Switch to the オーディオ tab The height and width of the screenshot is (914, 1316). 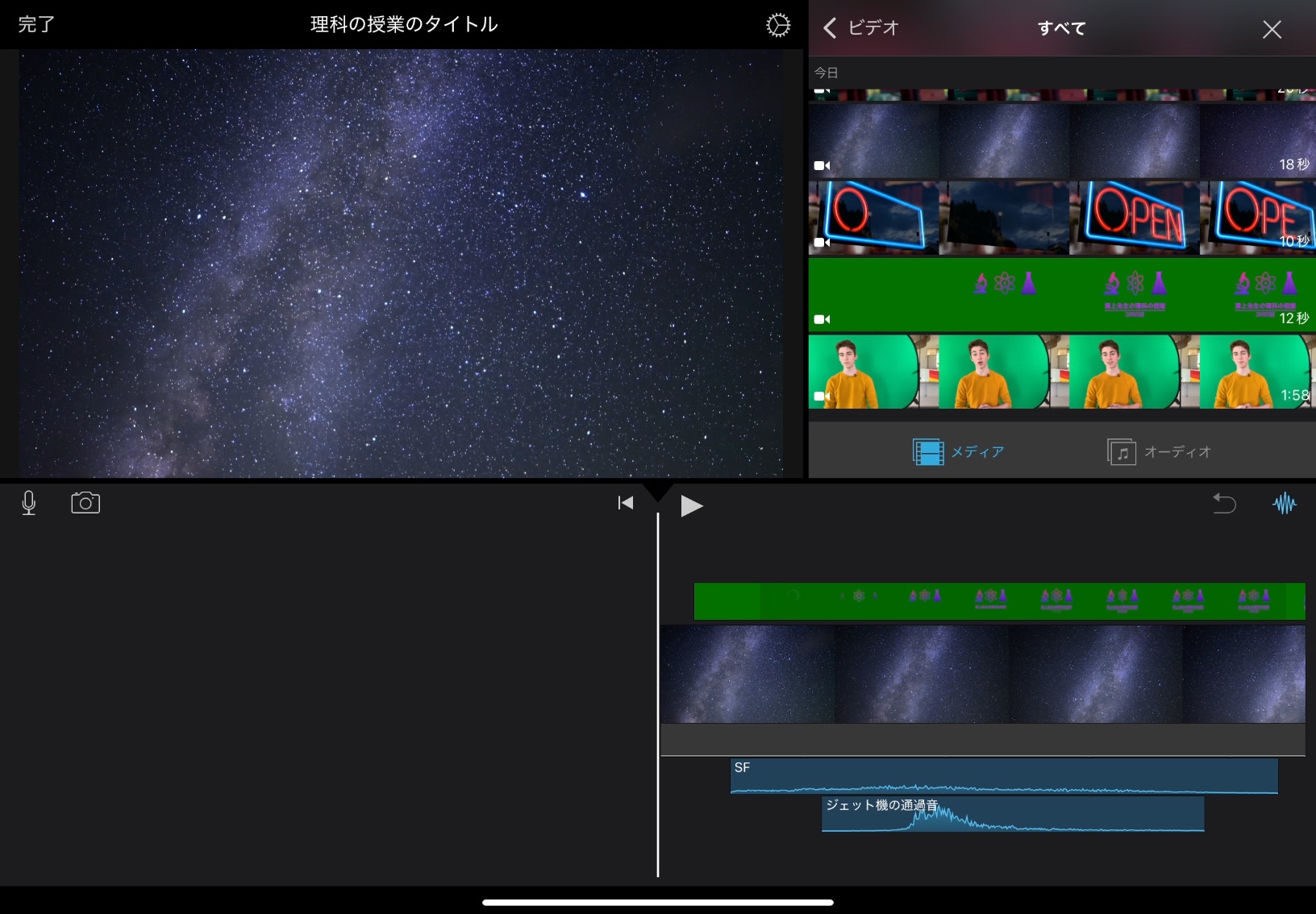[x=1159, y=452]
